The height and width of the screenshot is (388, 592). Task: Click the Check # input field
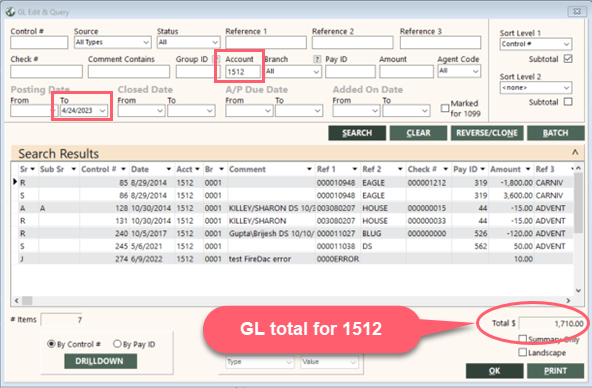[x=46, y=72]
